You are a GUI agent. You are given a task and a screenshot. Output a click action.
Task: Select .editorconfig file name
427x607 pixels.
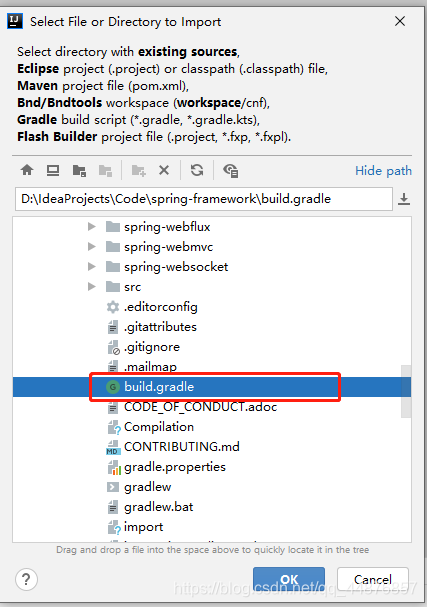161,307
